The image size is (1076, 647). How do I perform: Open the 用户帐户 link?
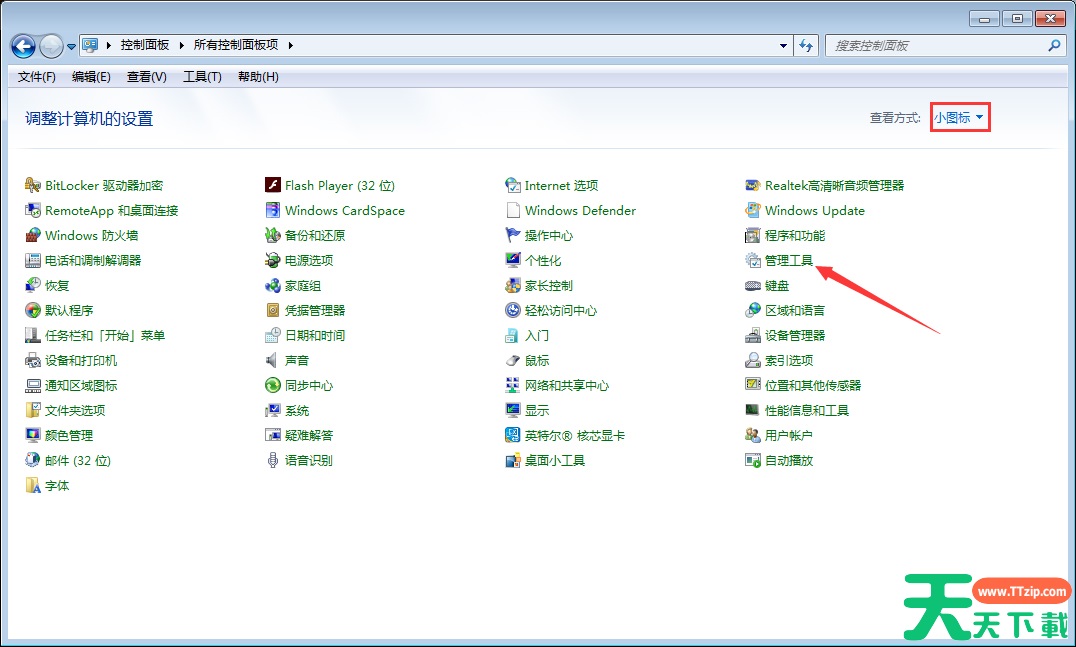tap(788, 435)
